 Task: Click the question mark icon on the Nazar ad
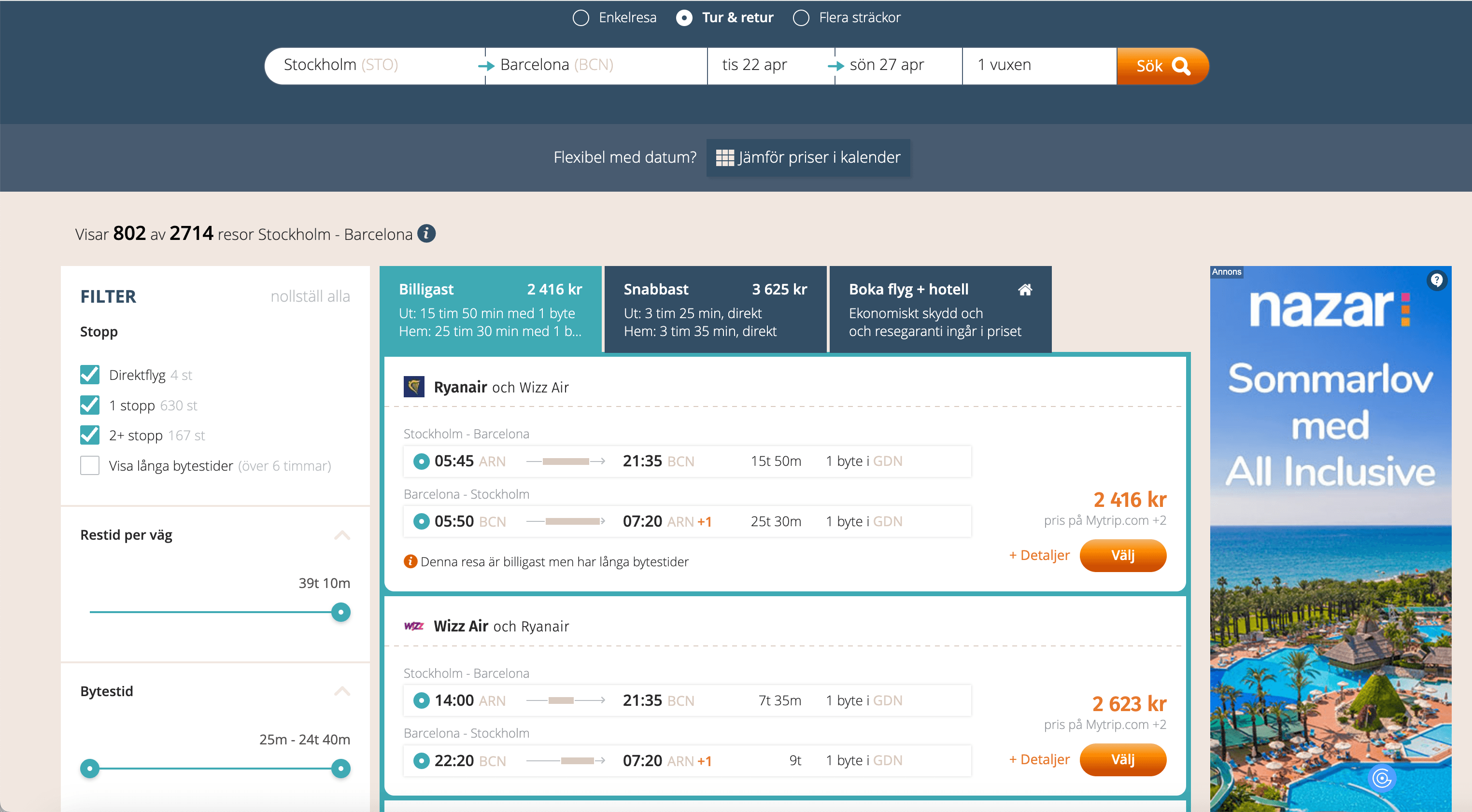pyautogui.click(x=1437, y=280)
